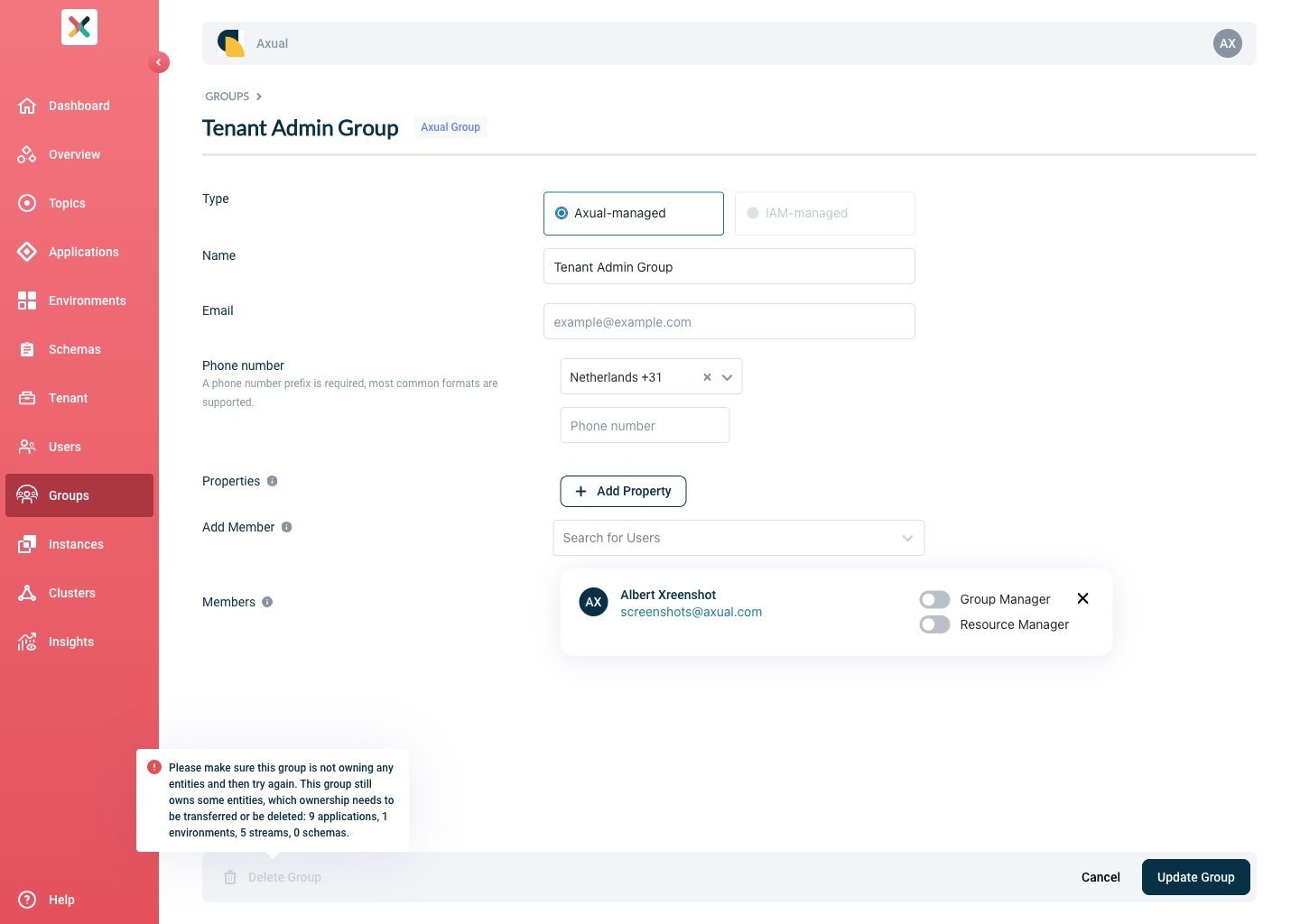Click the Tenant briefcase icon
This screenshot has height=924, width=1300.
(x=27, y=398)
